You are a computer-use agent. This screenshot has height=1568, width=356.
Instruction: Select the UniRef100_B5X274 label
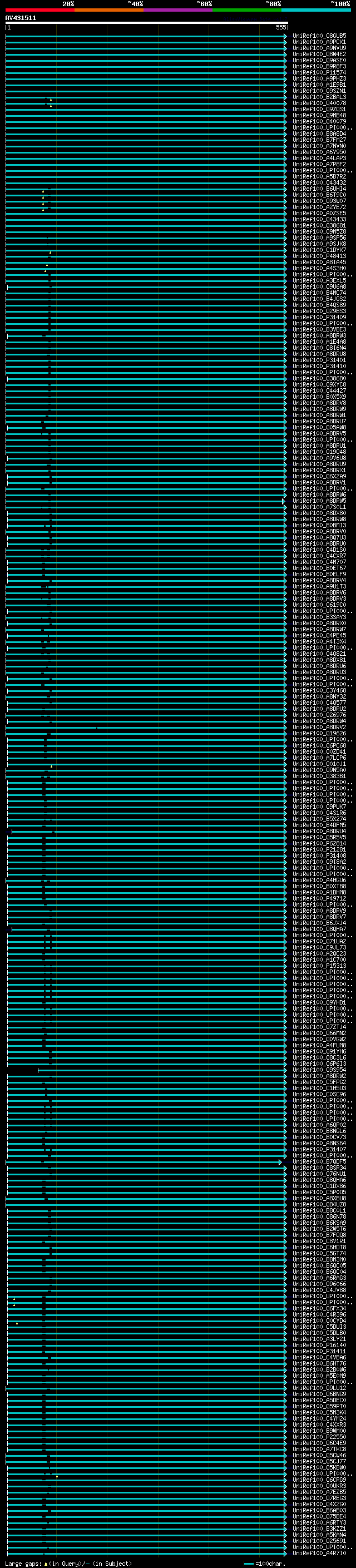319,819
